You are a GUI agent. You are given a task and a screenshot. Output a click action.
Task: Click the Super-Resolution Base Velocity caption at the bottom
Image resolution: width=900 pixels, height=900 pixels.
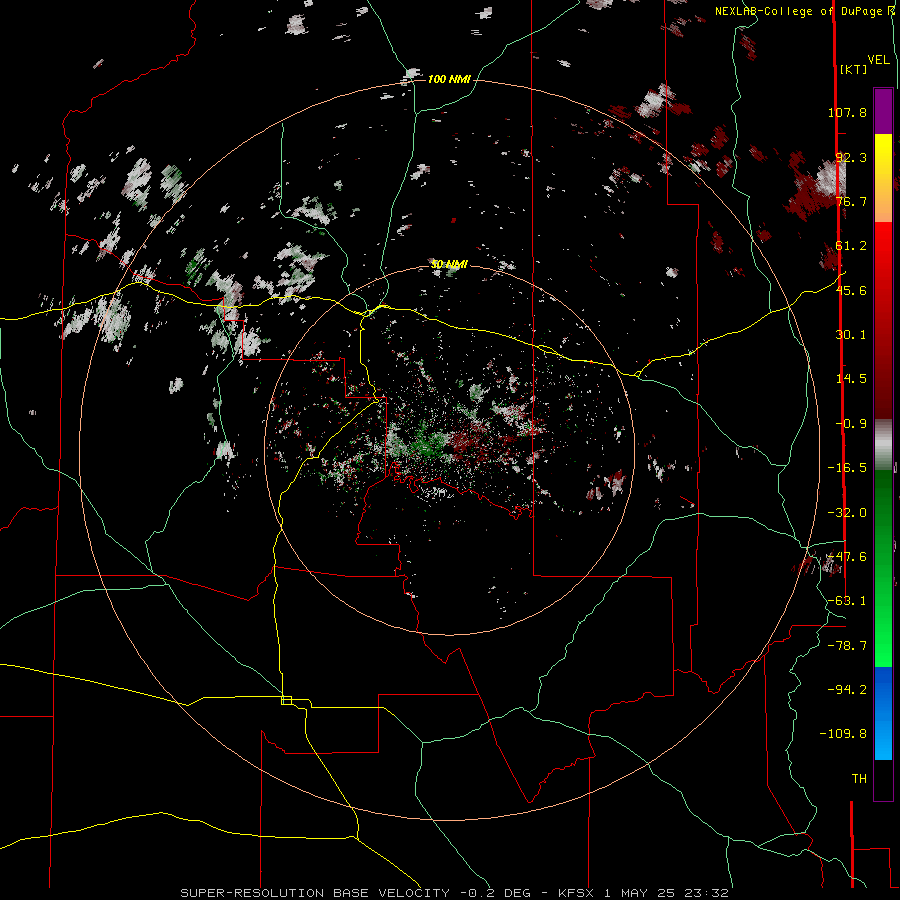pyautogui.click(x=455, y=893)
